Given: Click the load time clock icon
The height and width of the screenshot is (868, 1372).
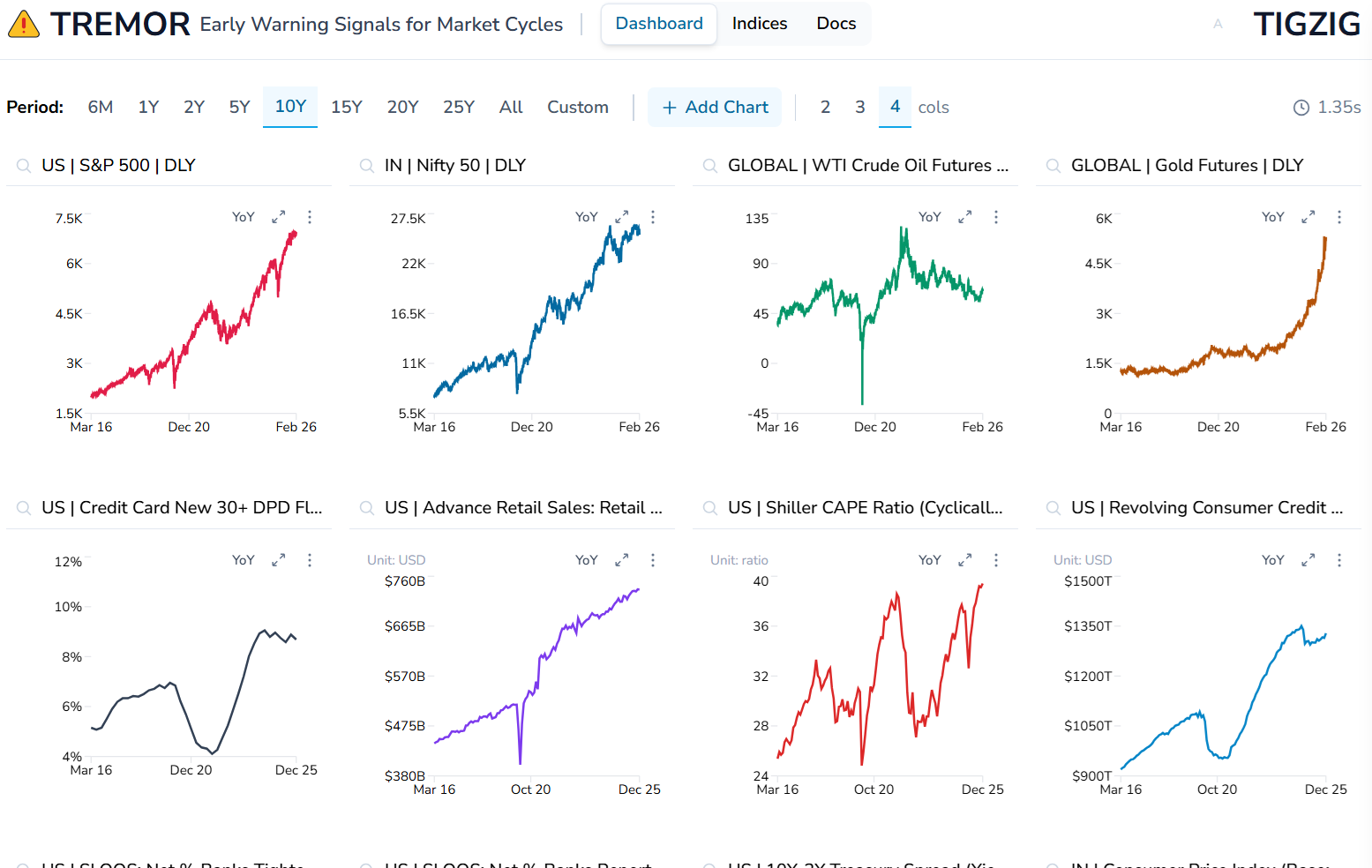Looking at the screenshot, I should [1301, 108].
